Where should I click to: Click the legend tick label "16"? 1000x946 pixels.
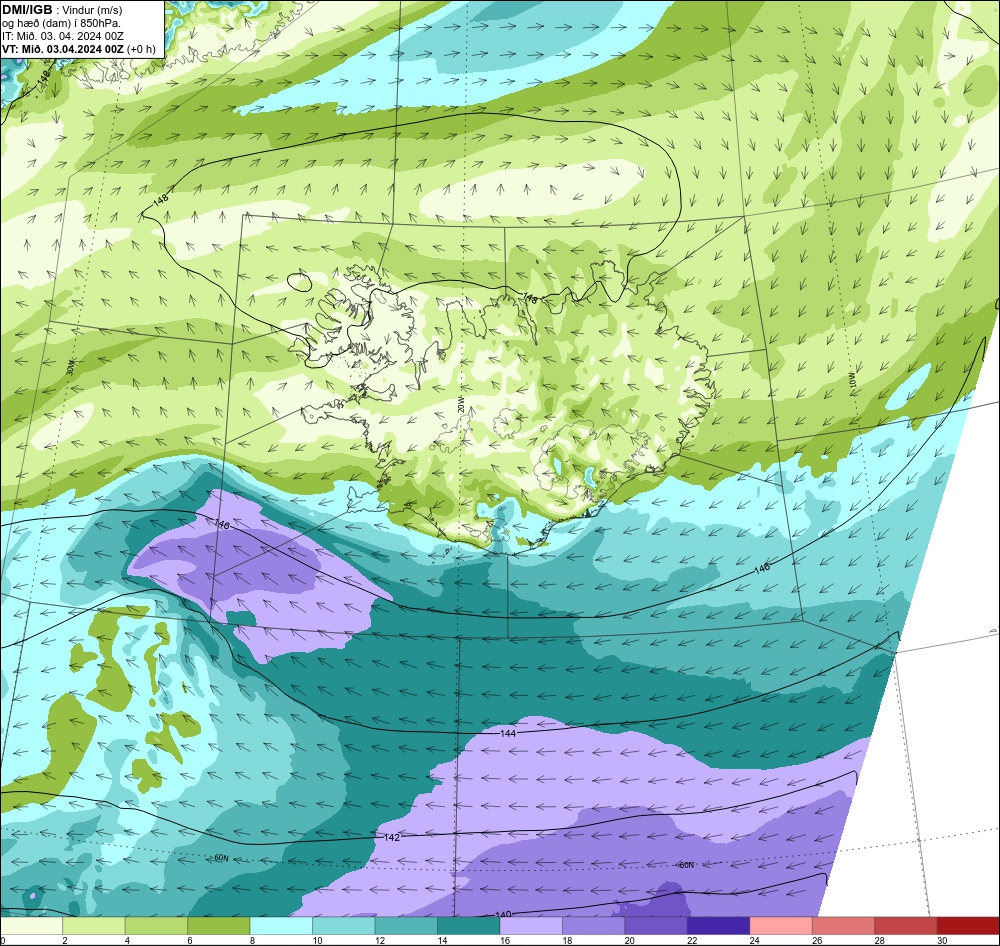(x=504, y=940)
